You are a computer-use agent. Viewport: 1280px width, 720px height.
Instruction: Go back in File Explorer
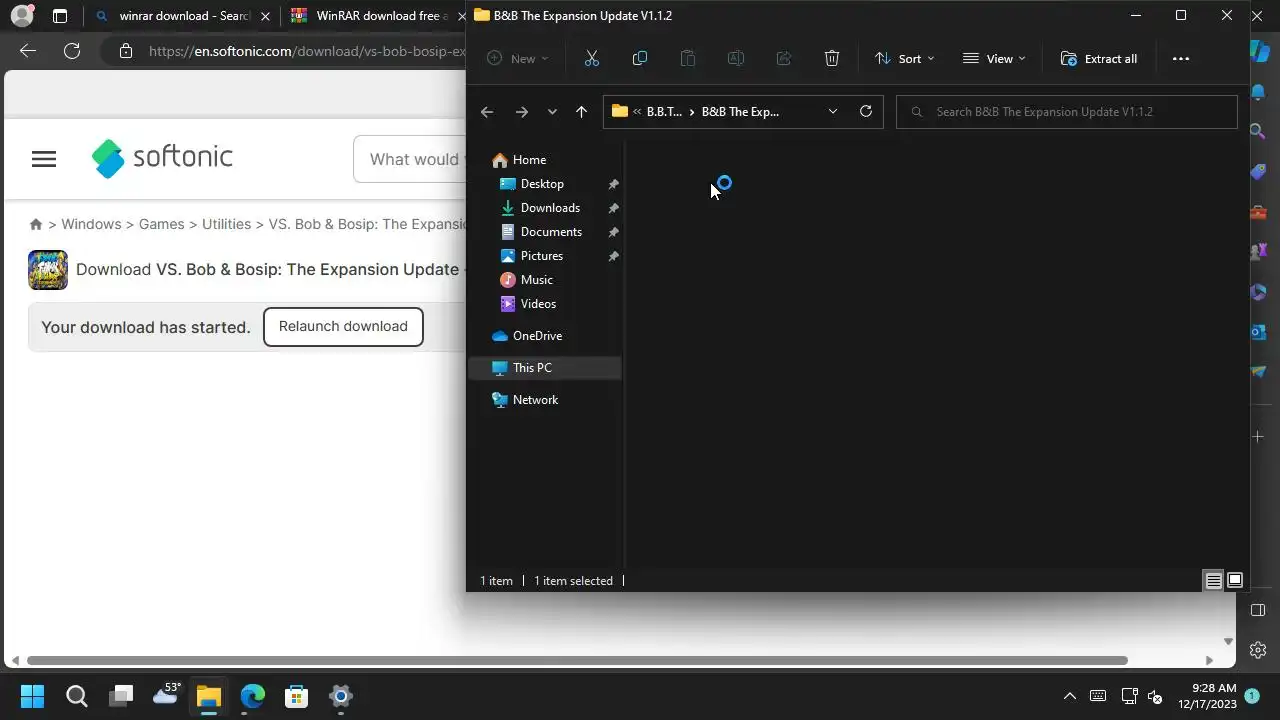487,112
